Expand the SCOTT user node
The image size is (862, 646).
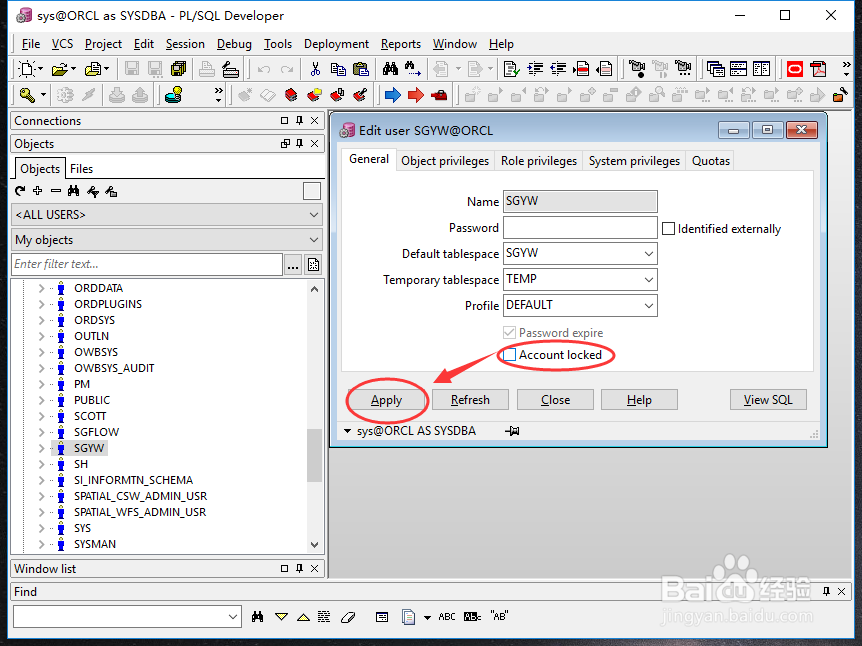pos(41,416)
